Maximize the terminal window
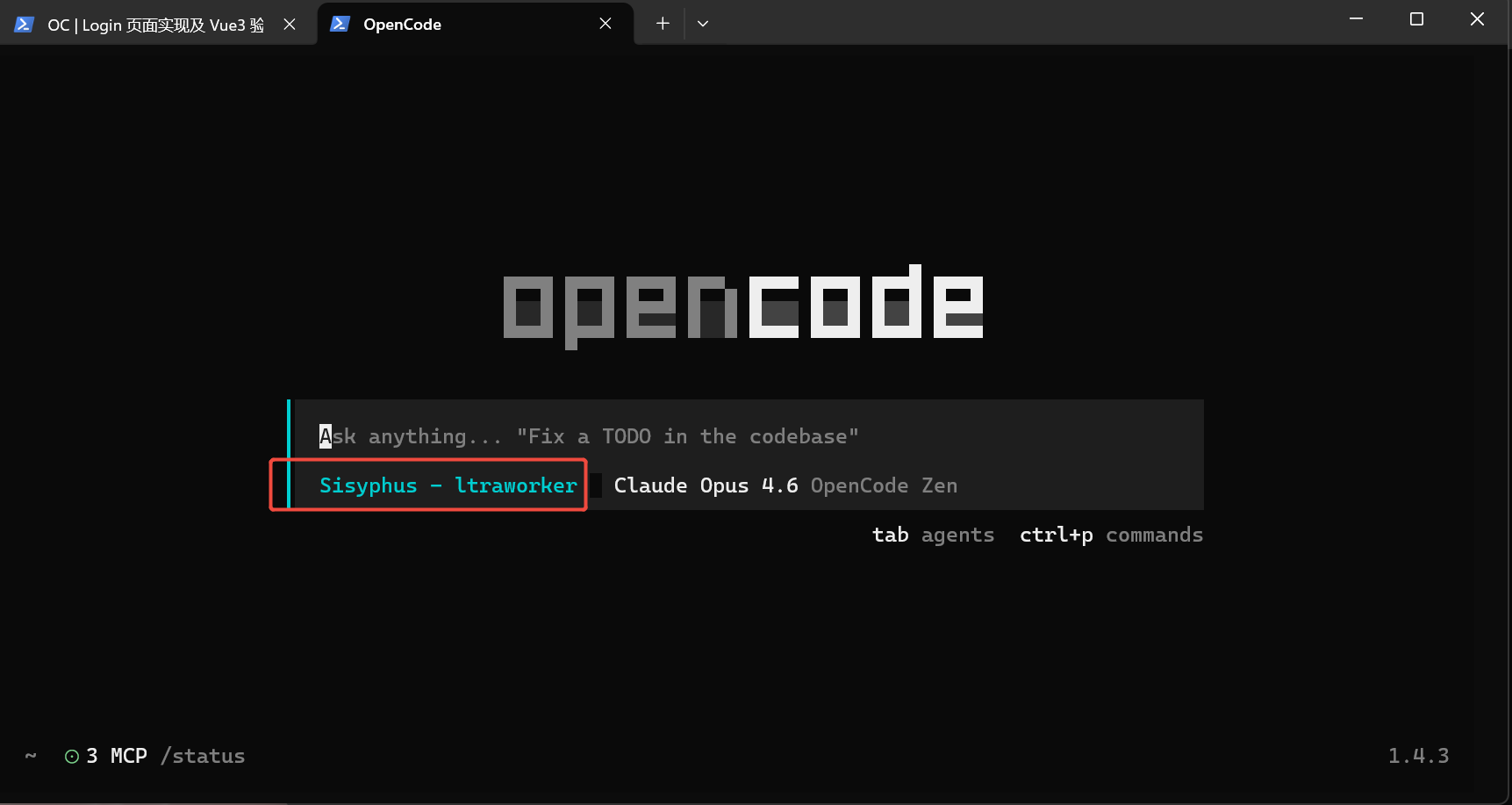Image resolution: width=1512 pixels, height=805 pixels. [1416, 19]
